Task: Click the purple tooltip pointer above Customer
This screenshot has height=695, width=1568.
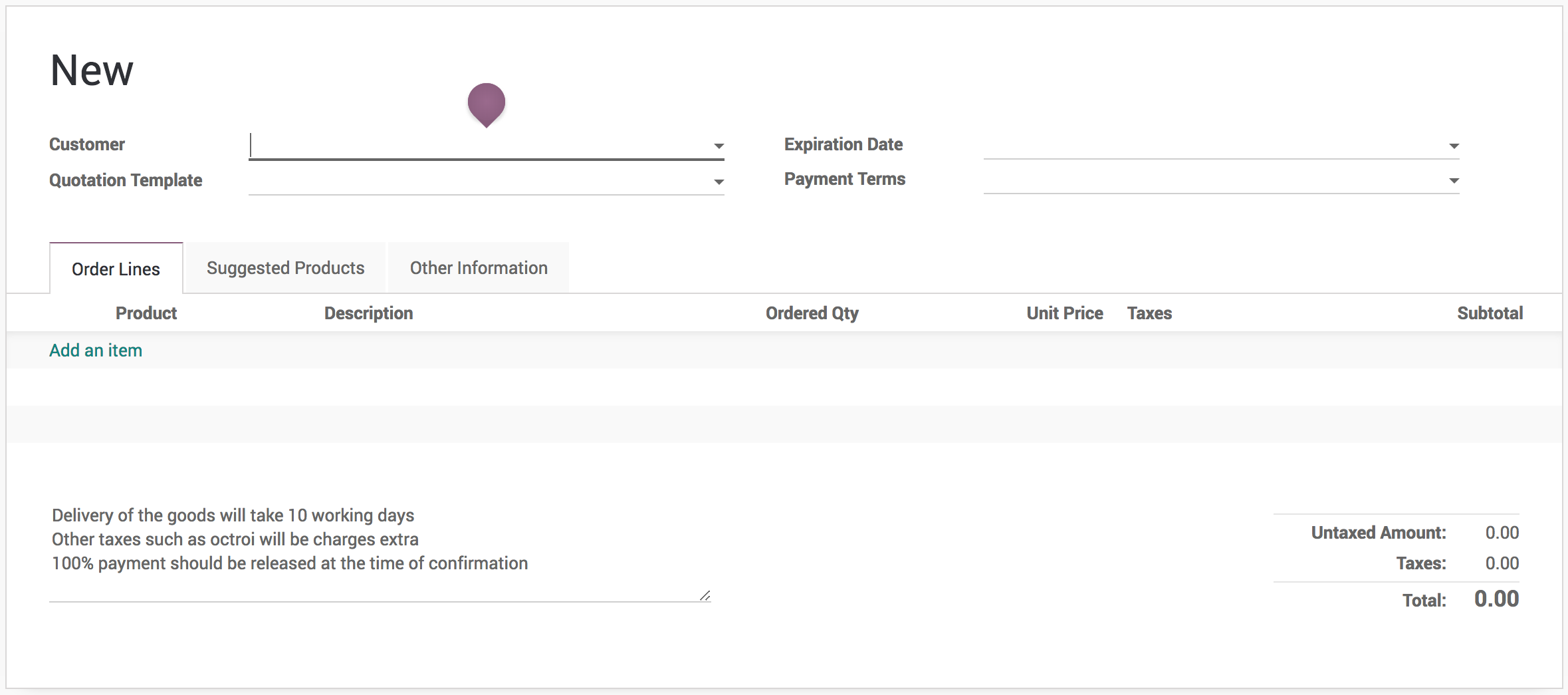Action: coord(487,104)
